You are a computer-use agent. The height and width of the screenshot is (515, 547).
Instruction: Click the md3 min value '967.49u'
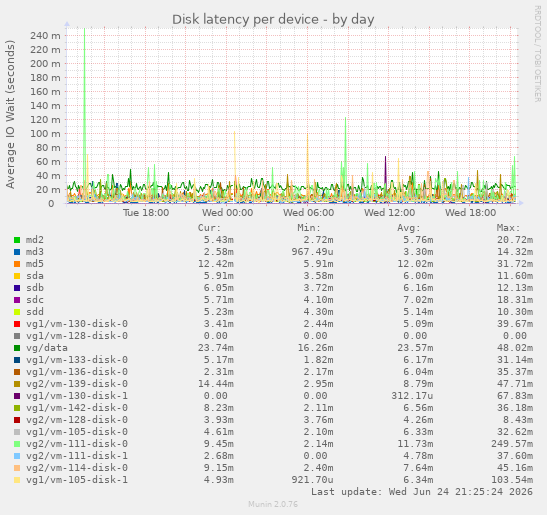coord(312,252)
